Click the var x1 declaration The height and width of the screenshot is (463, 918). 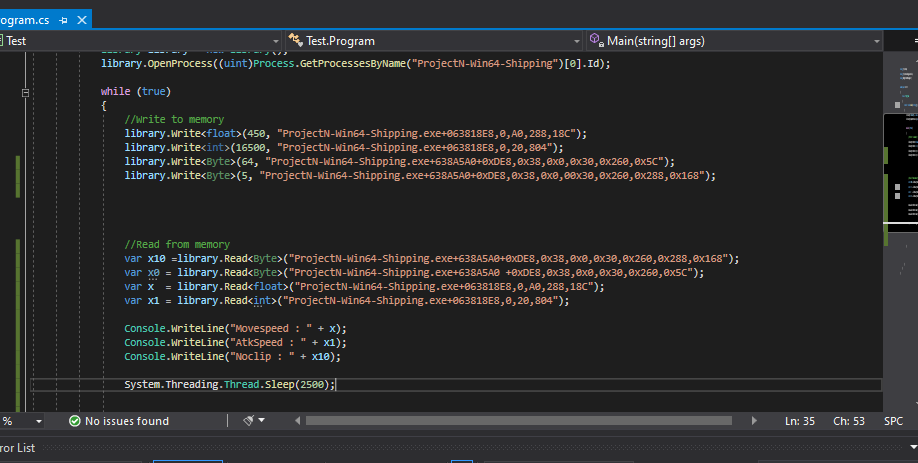click(x=347, y=301)
